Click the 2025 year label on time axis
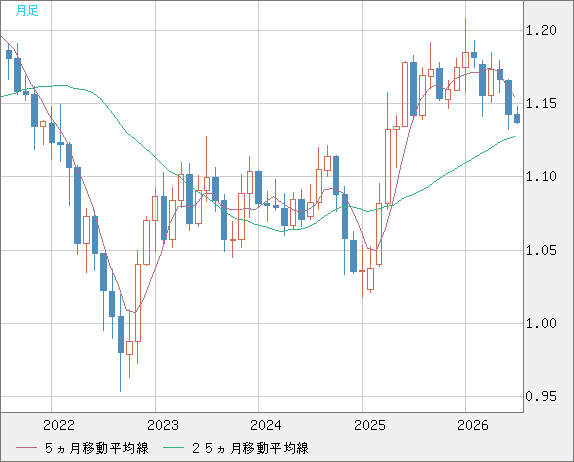 (370, 425)
